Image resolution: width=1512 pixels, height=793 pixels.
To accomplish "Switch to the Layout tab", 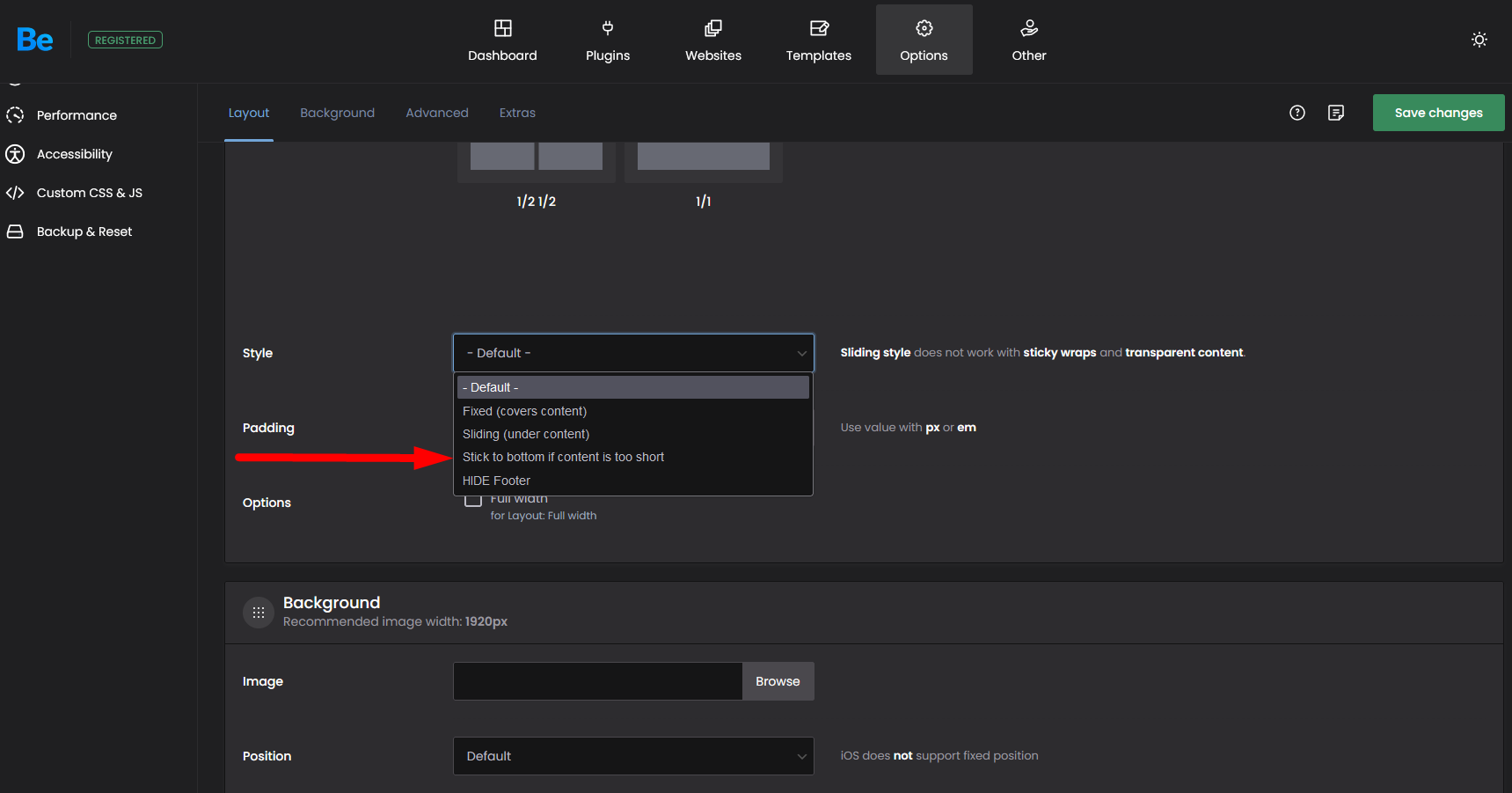I will pyautogui.click(x=249, y=113).
